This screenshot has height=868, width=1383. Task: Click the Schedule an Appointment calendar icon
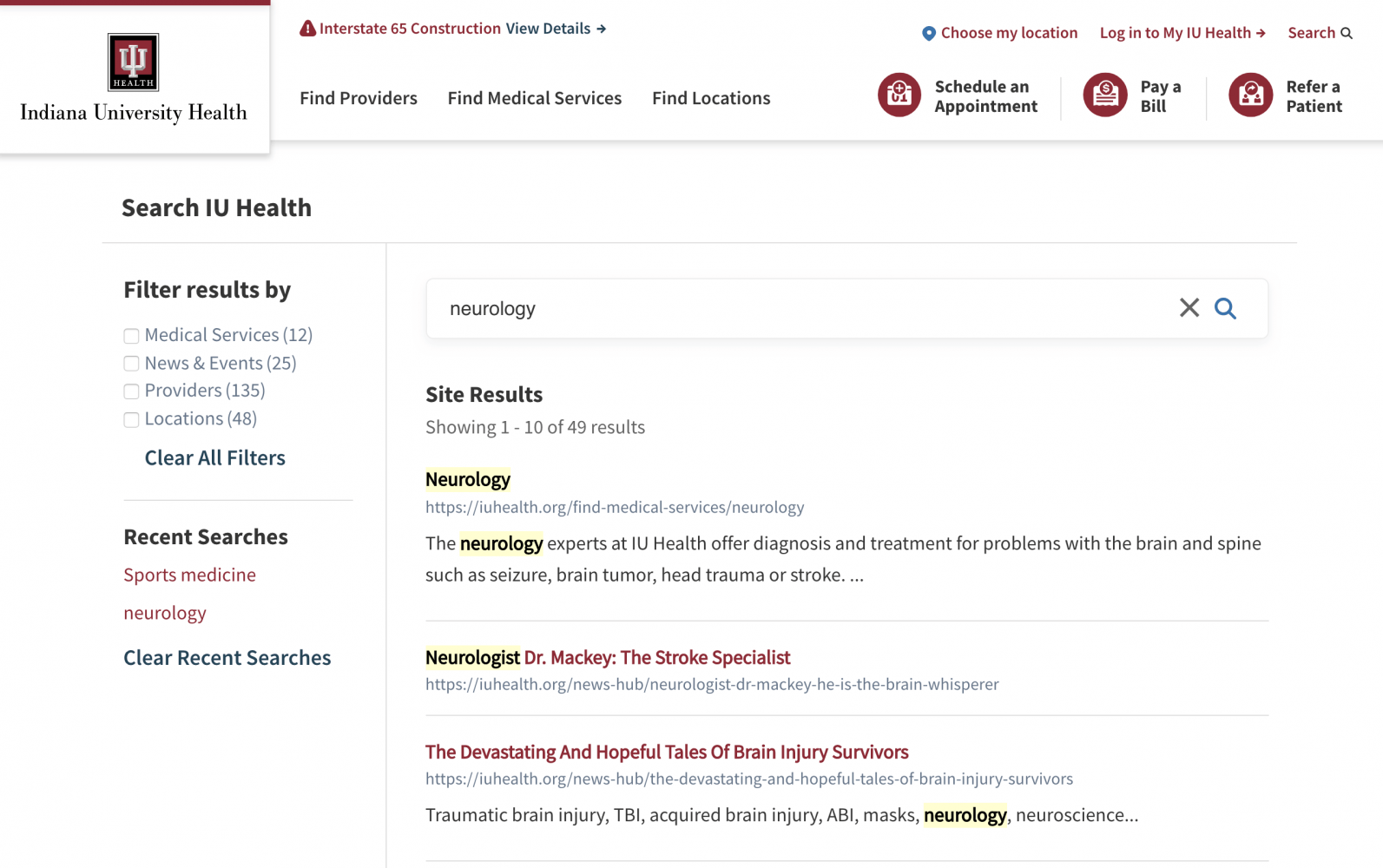tap(899, 95)
